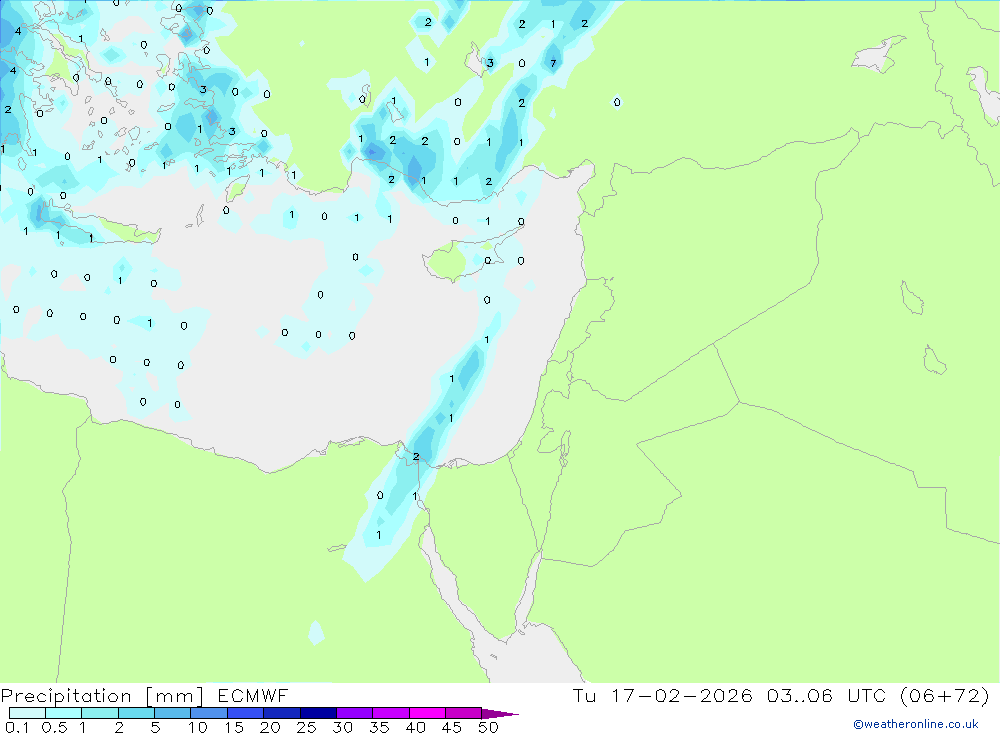The height and width of the screenshot is (733, 1000).
Task: Select the 2–5 mm legend color box
Action: 136,713
